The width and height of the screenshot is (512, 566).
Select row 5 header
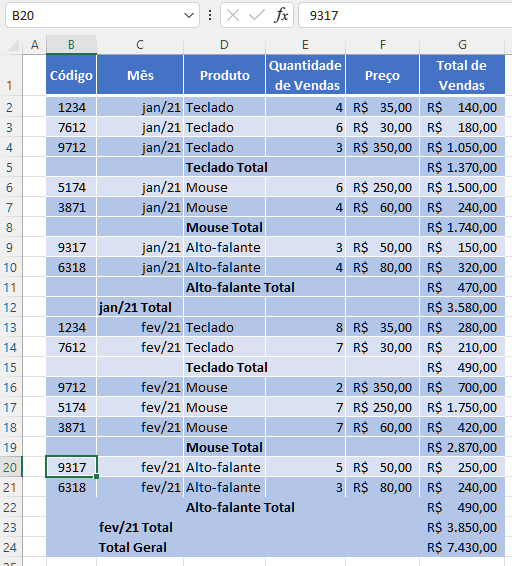pyautogui.click(x=10, y=167)
